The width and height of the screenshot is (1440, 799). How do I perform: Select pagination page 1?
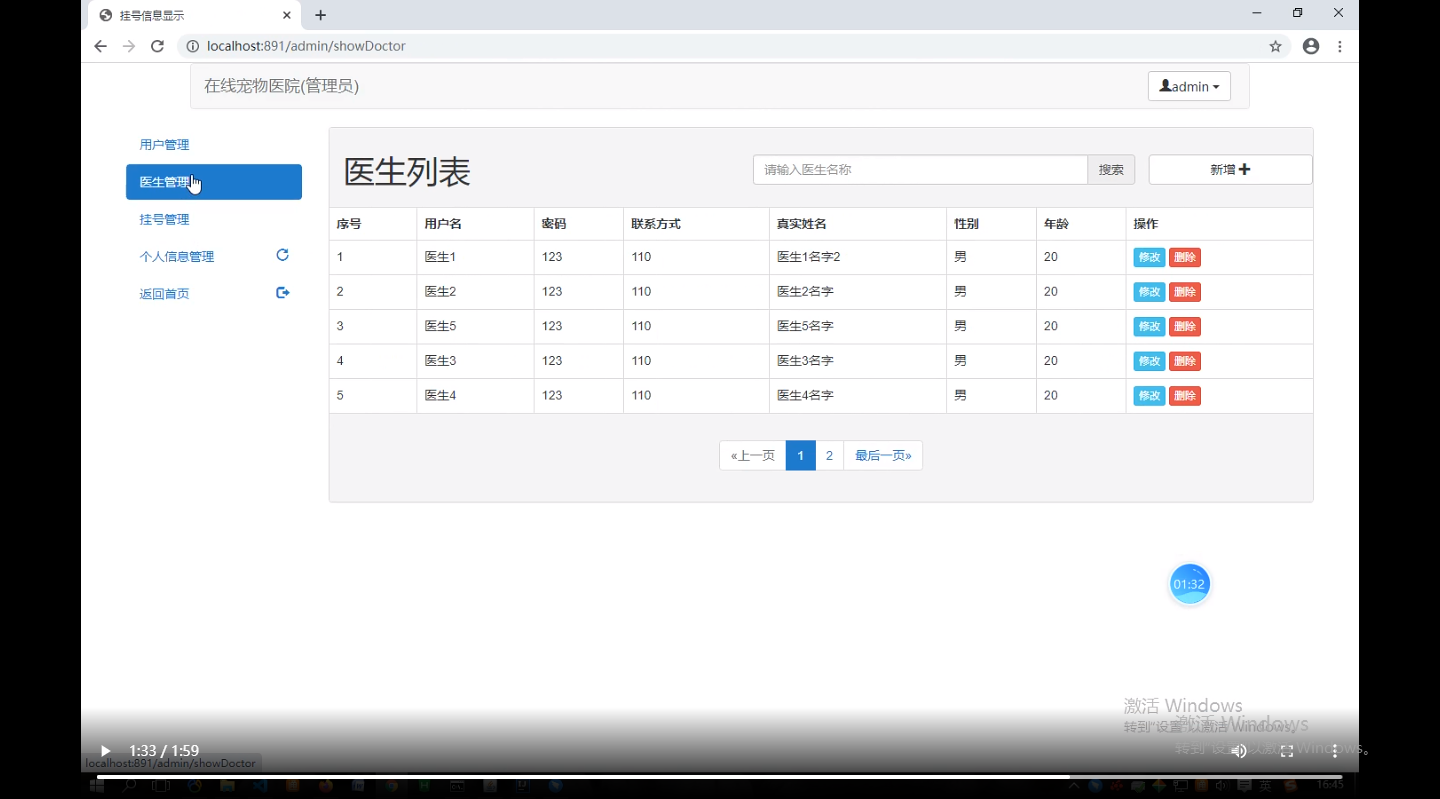click(x=801, y=455)
